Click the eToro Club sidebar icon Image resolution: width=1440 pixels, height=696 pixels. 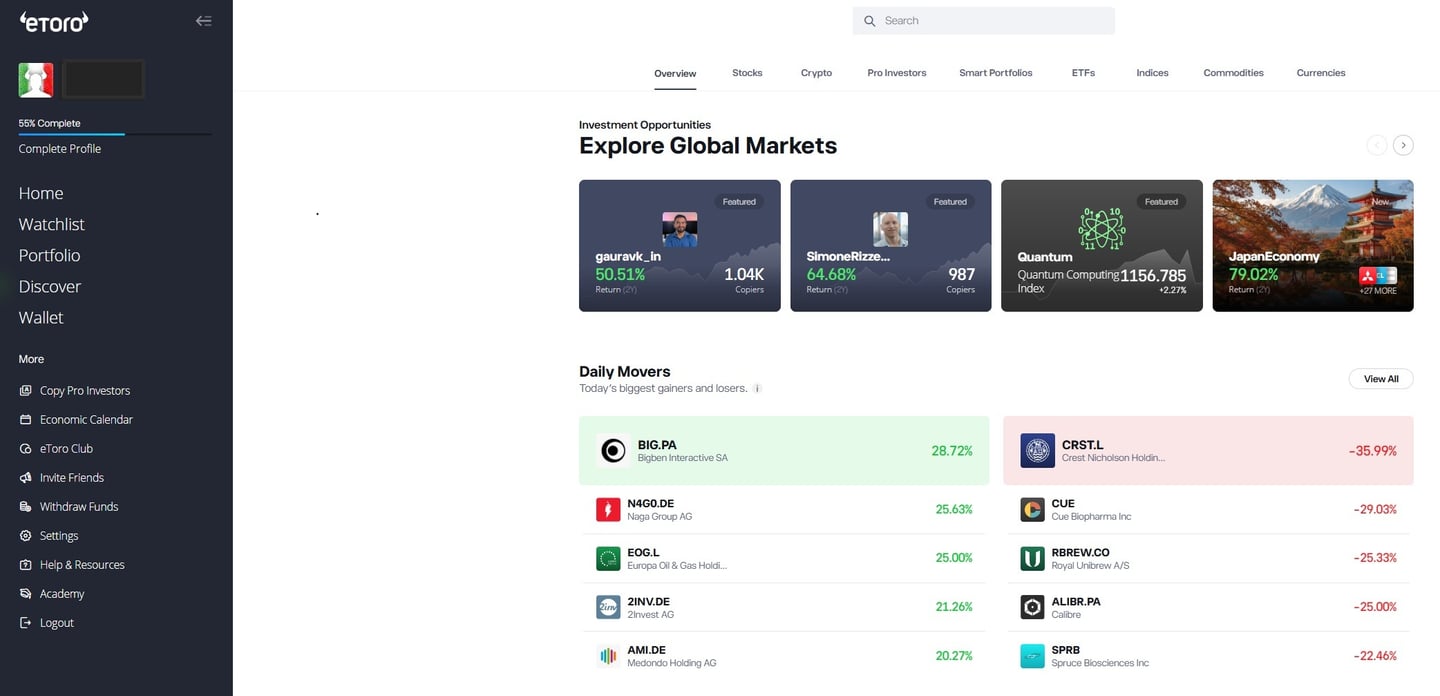(26, 449)
